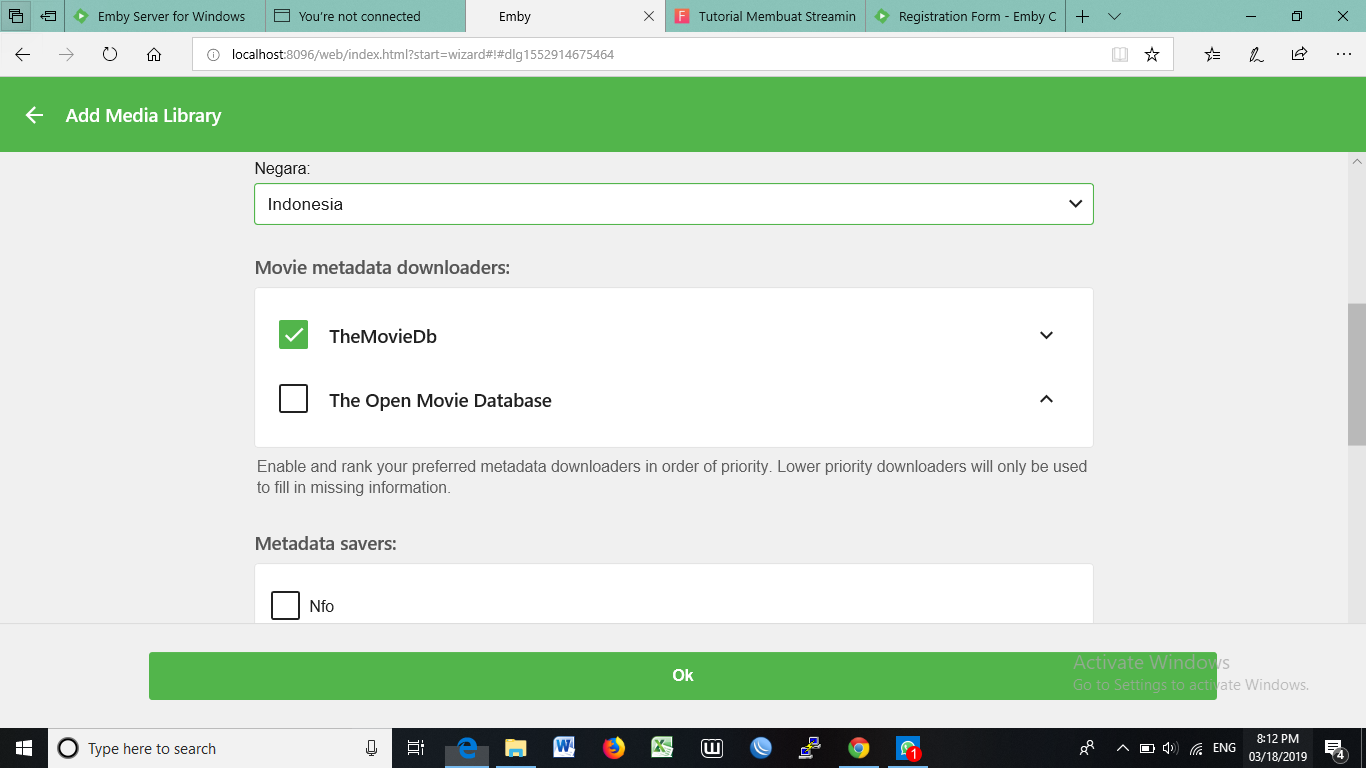Open the Favorites hub icon
1366x768 pixels.
click(1212, 55)
